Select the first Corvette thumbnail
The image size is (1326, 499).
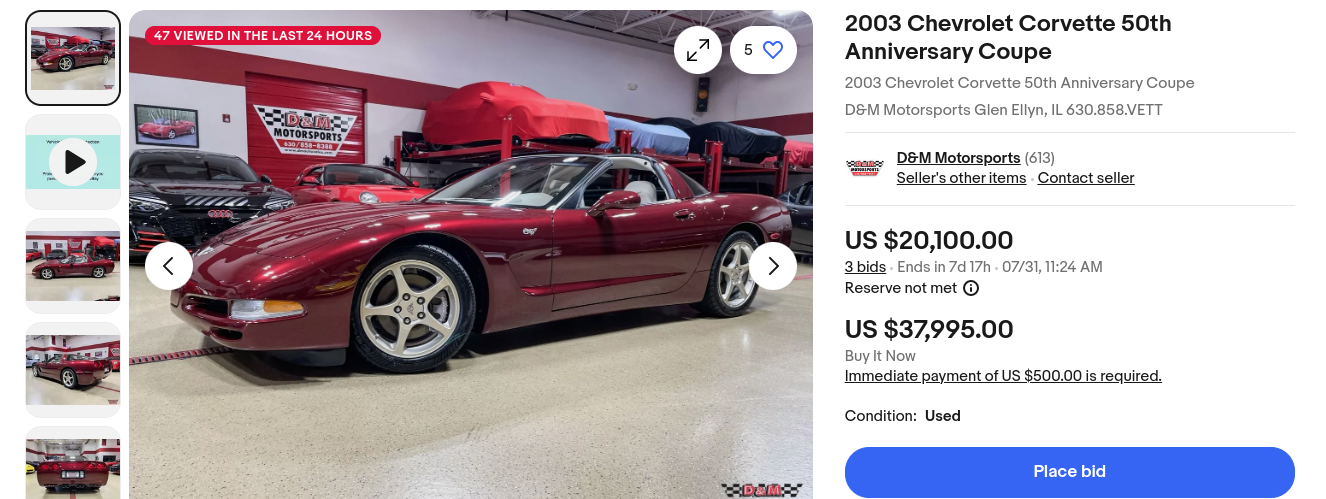point(73,58)
